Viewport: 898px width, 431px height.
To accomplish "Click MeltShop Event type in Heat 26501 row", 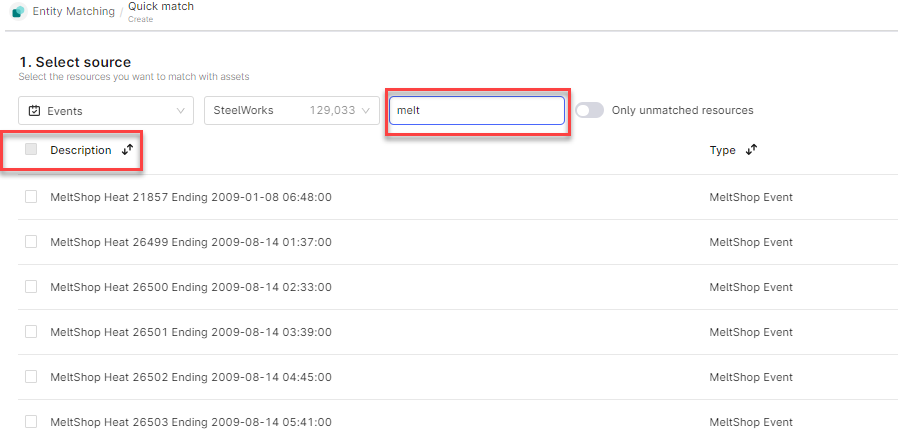I will tap(751, 332).
